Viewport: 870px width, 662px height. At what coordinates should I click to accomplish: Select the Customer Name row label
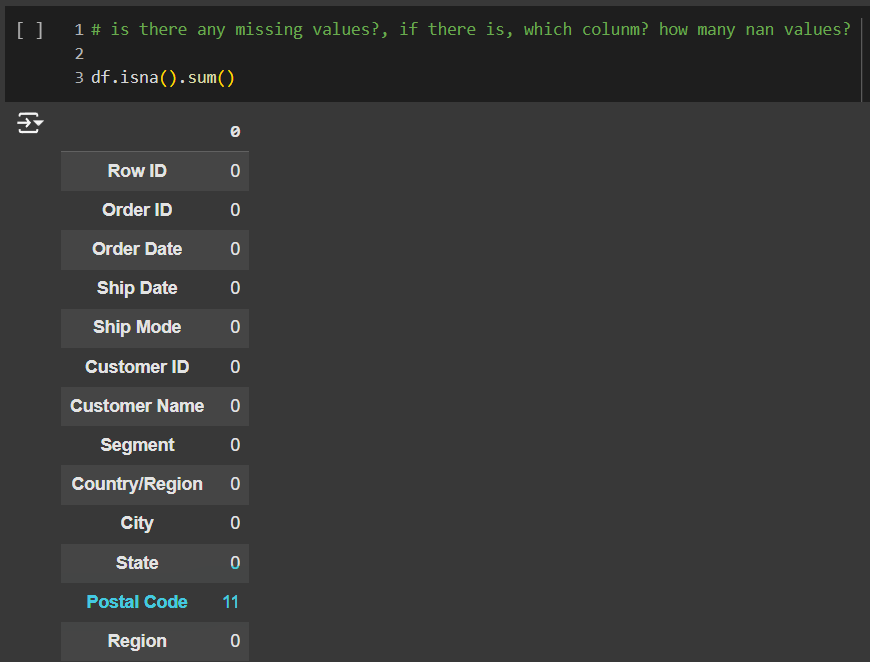coord(137,406)
